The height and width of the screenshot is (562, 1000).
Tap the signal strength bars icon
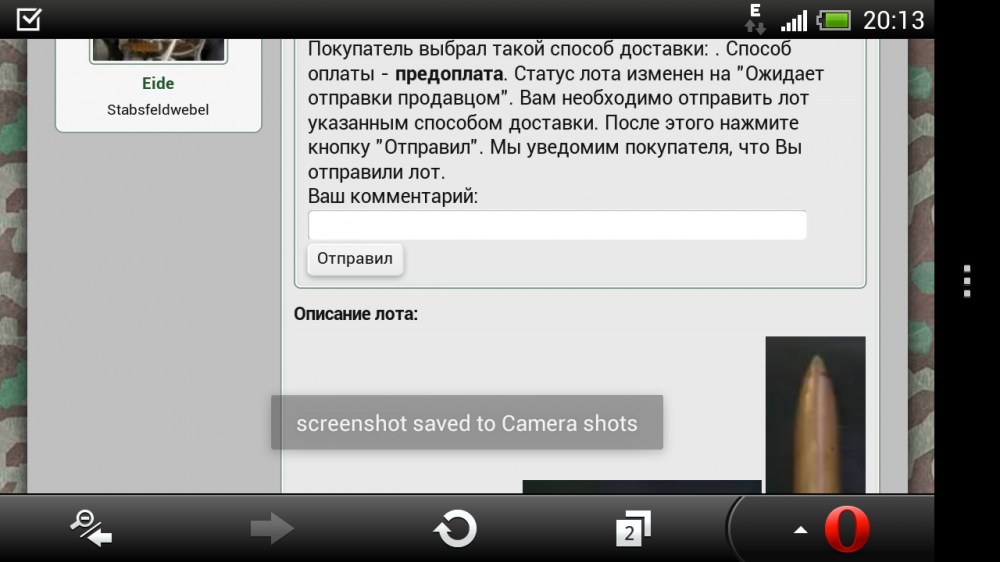[794, 21]
